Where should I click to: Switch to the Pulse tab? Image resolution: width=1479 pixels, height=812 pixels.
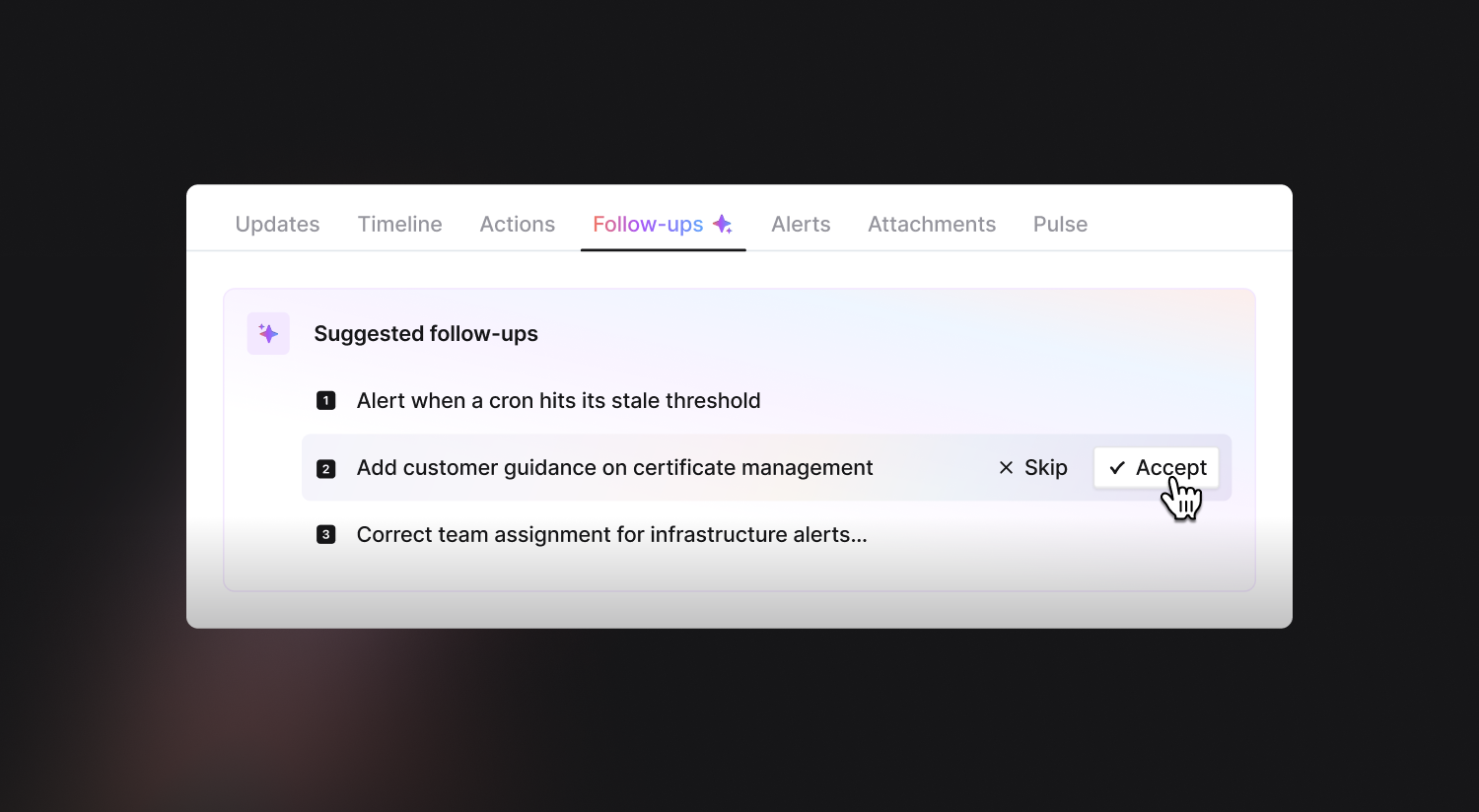tap(1060, 225)
